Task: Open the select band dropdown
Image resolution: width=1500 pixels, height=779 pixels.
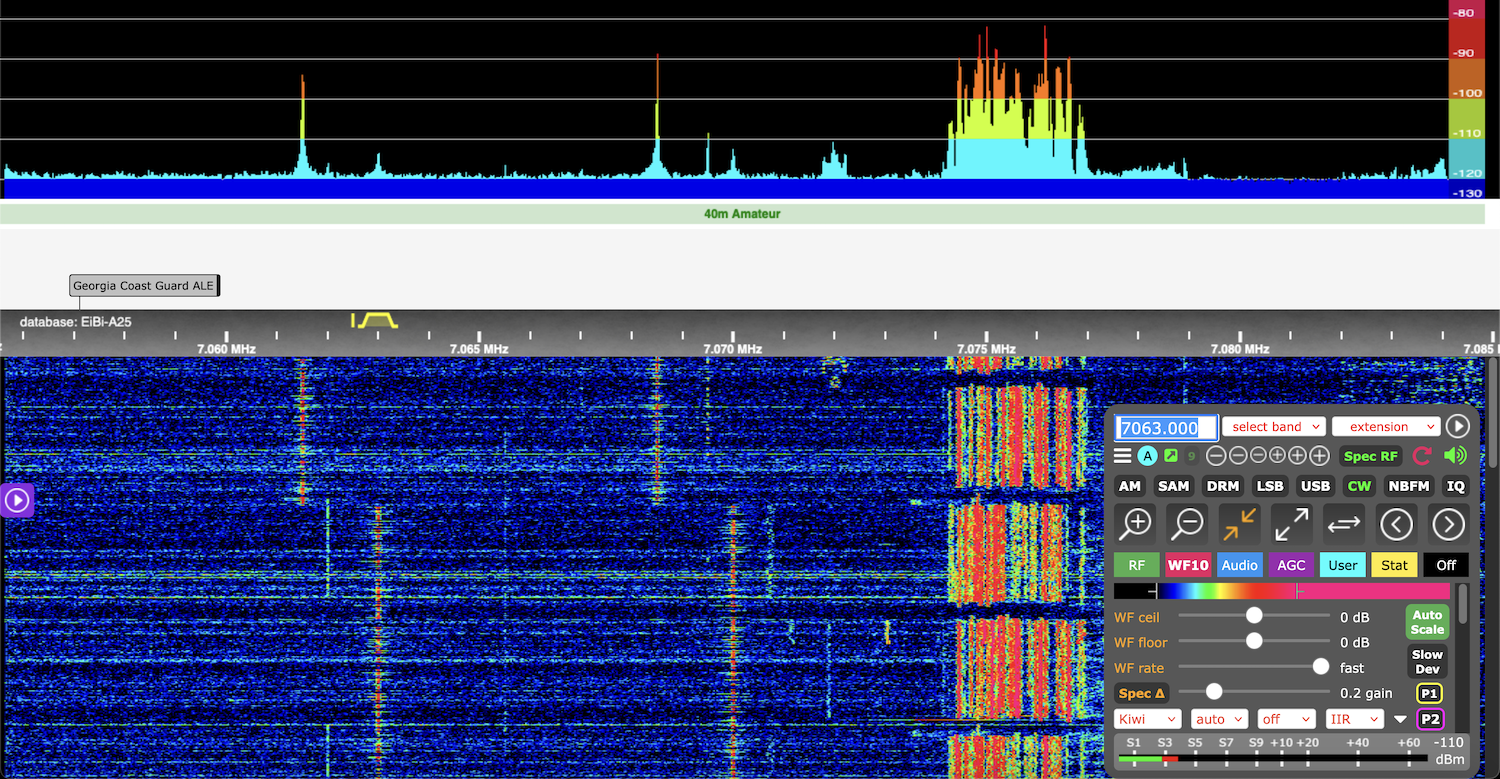Action: coord(1274,427)
